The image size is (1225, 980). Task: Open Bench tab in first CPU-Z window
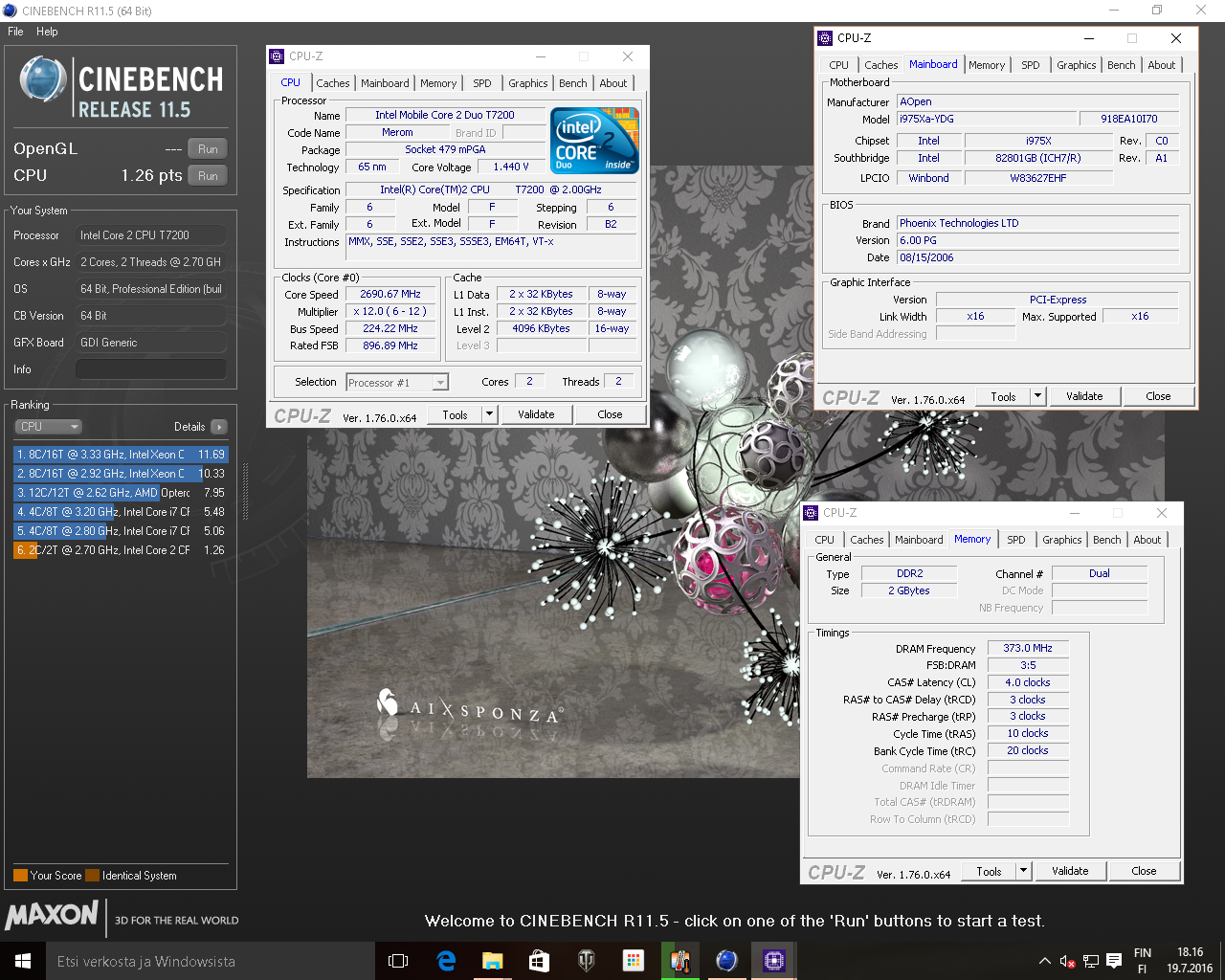[x=573, y=83]
